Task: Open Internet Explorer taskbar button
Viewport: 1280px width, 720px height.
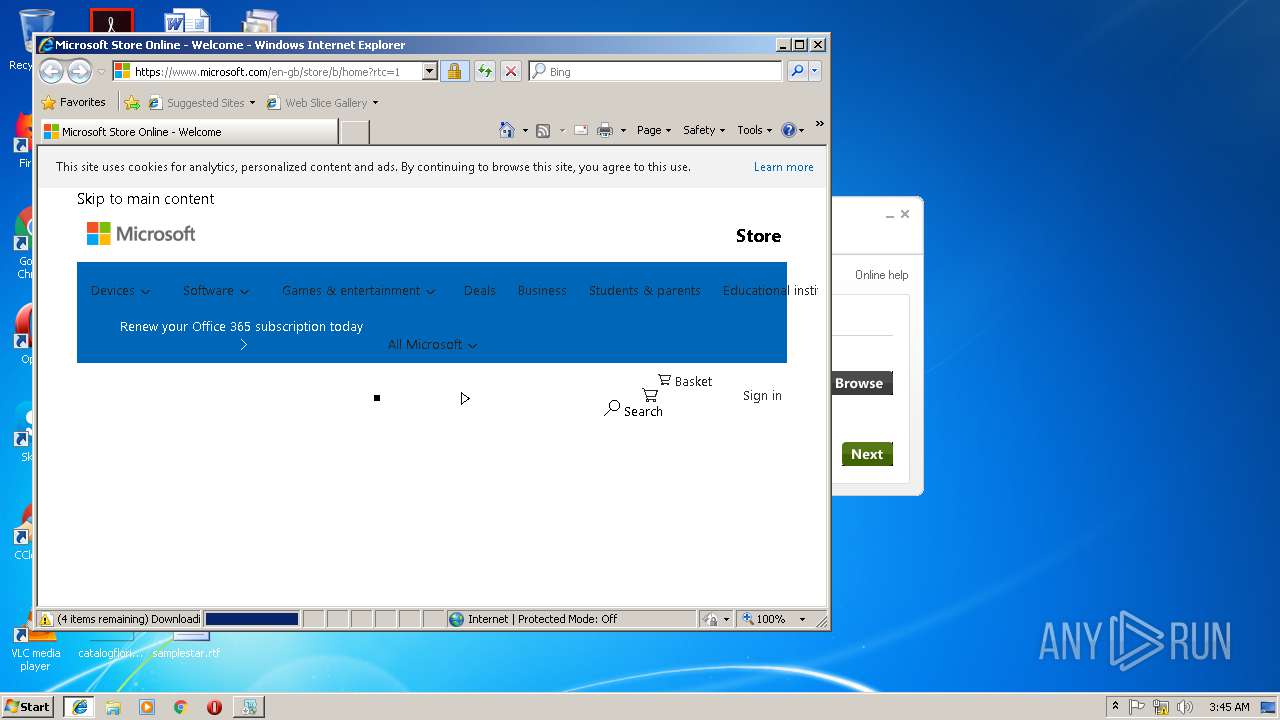Action: click(x=80, y=707)
